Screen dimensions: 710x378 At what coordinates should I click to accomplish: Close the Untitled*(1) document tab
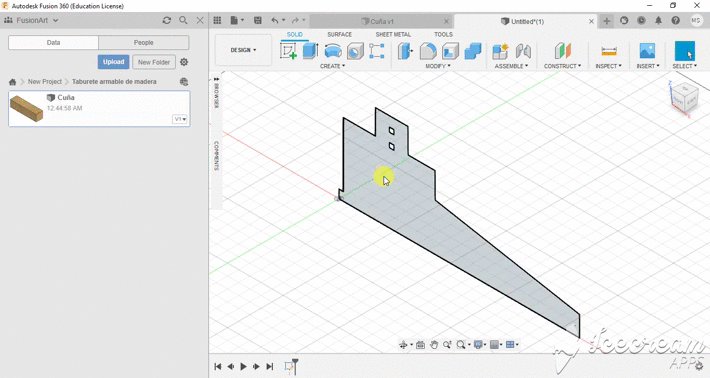[x=591, y=21]
